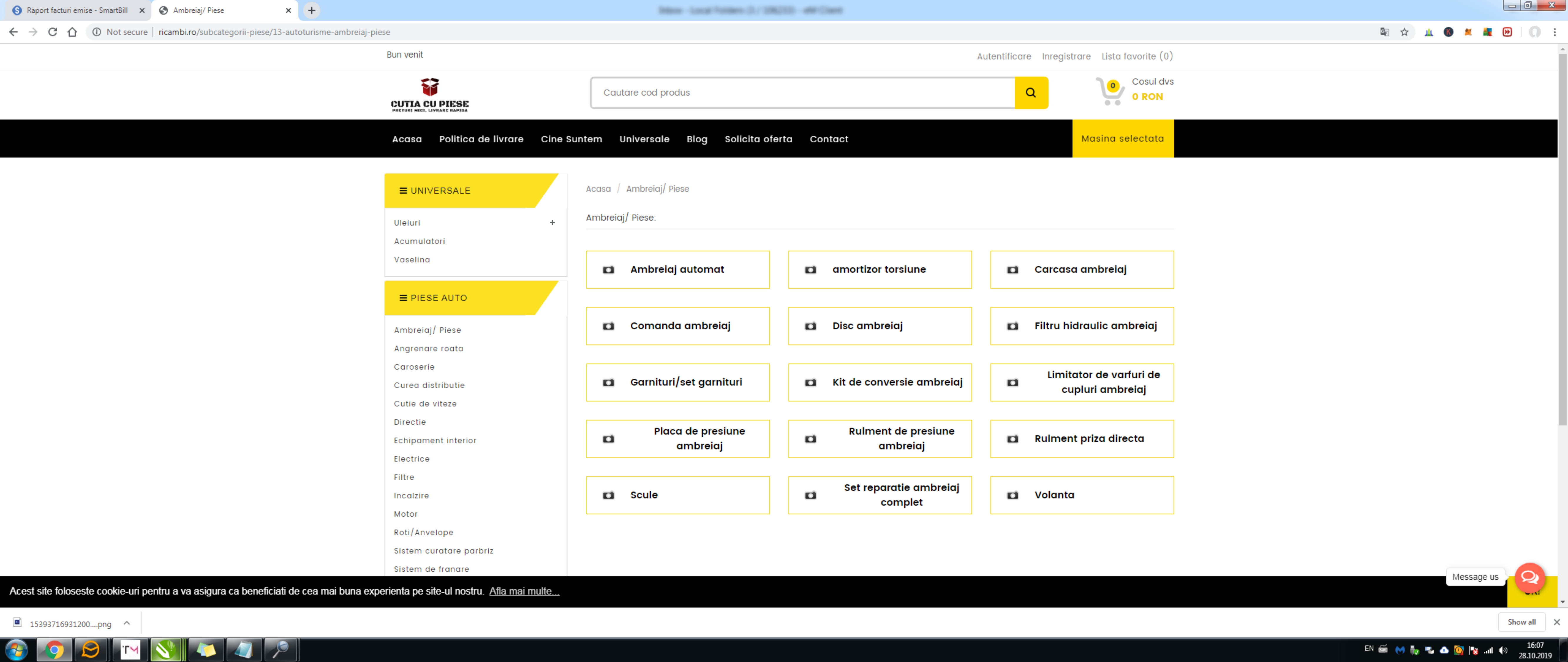Reload the page with refresh icon
This screenshot has height=662, width=1568.
(52, 32)
